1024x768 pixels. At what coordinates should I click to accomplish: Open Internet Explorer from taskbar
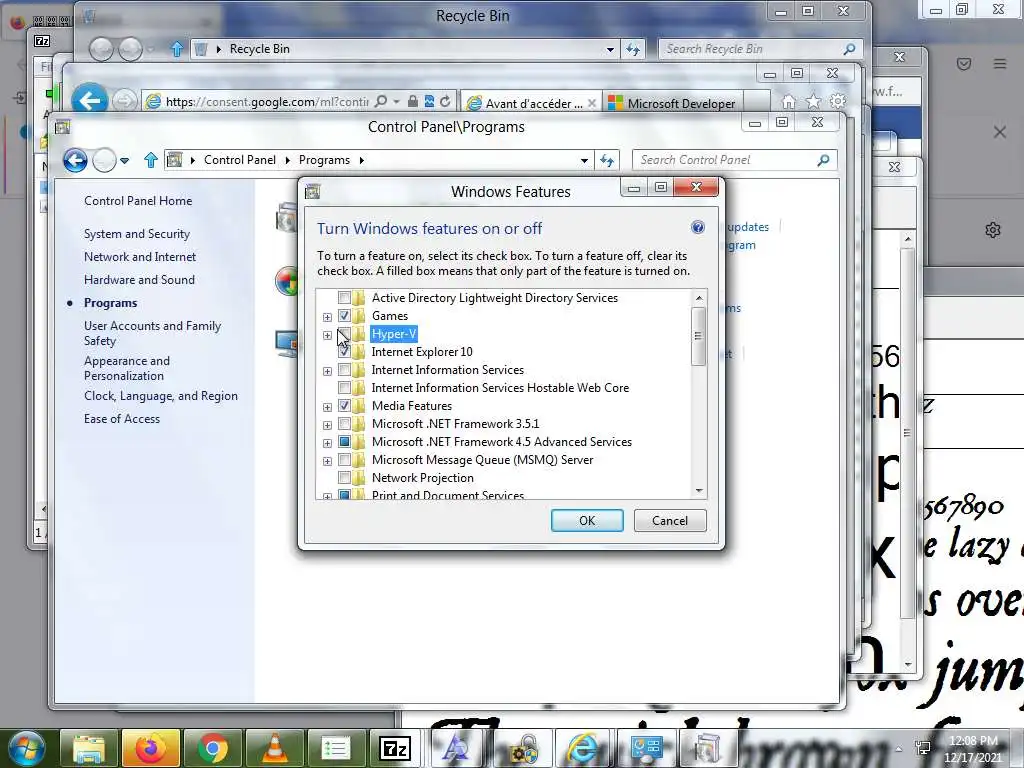581,748
